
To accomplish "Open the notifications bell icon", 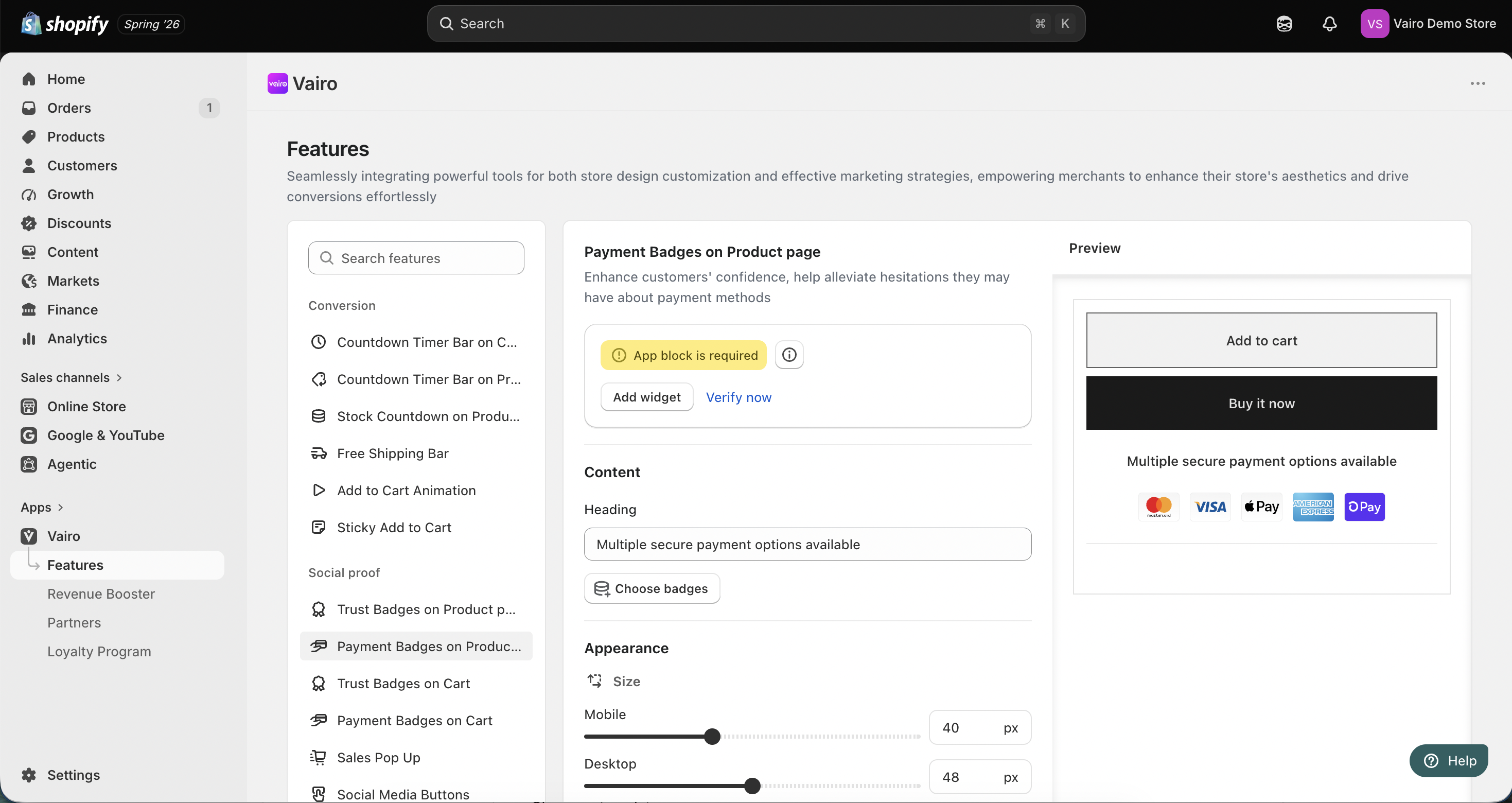I will (x=1329, y=24).
